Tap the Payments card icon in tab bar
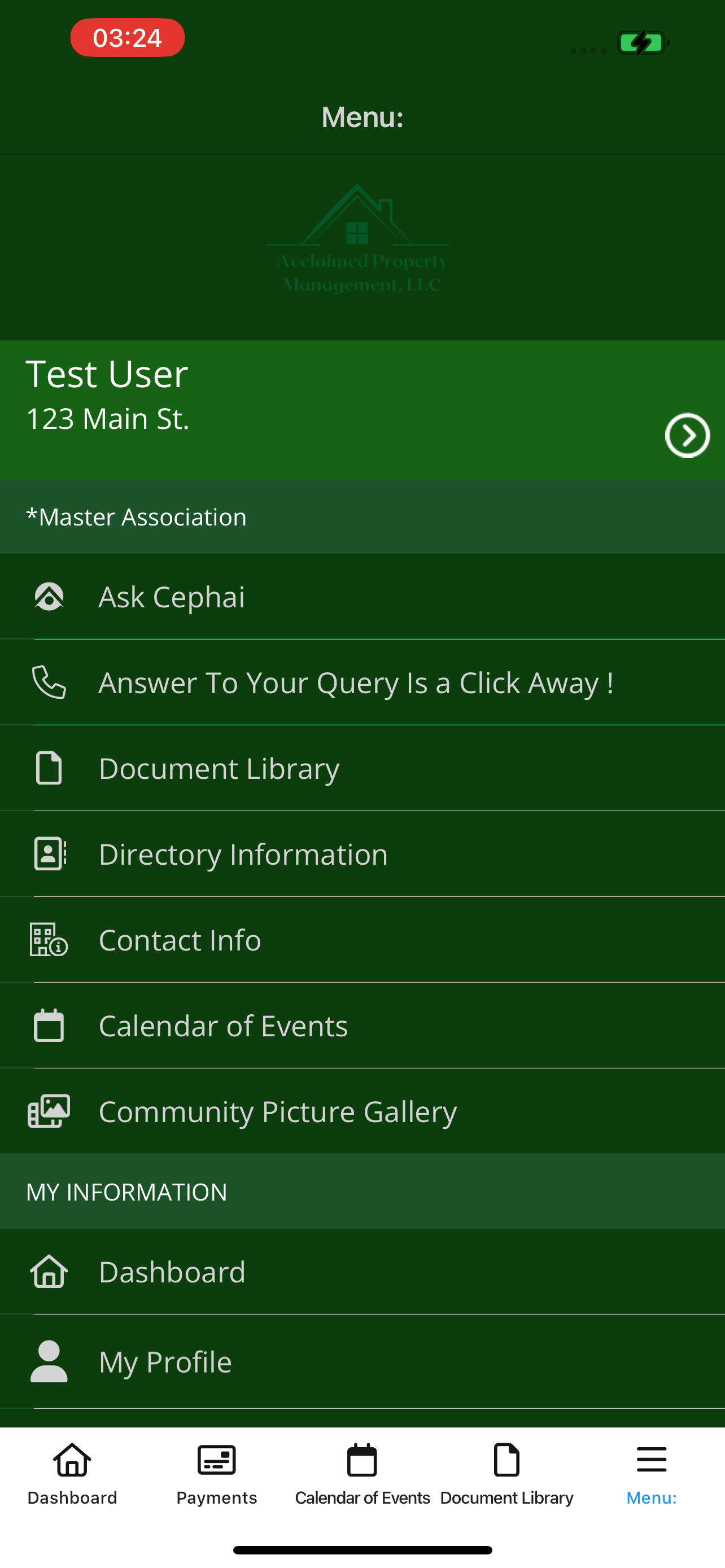 (217, 1460)
